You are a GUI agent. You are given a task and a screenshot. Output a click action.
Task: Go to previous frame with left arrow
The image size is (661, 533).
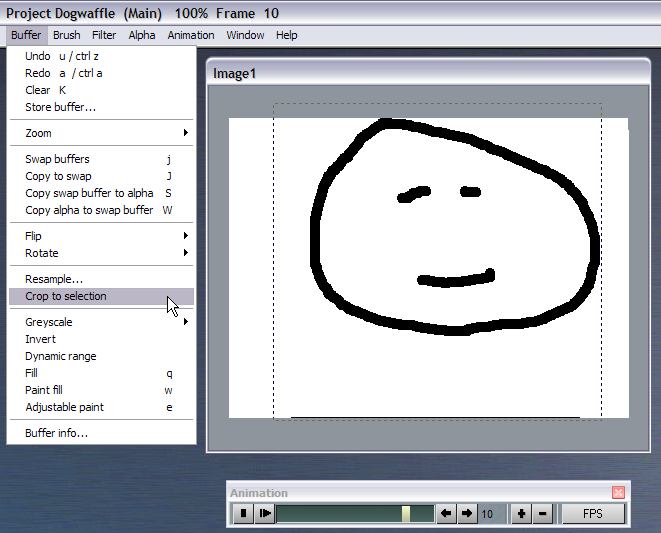point(447,514)
